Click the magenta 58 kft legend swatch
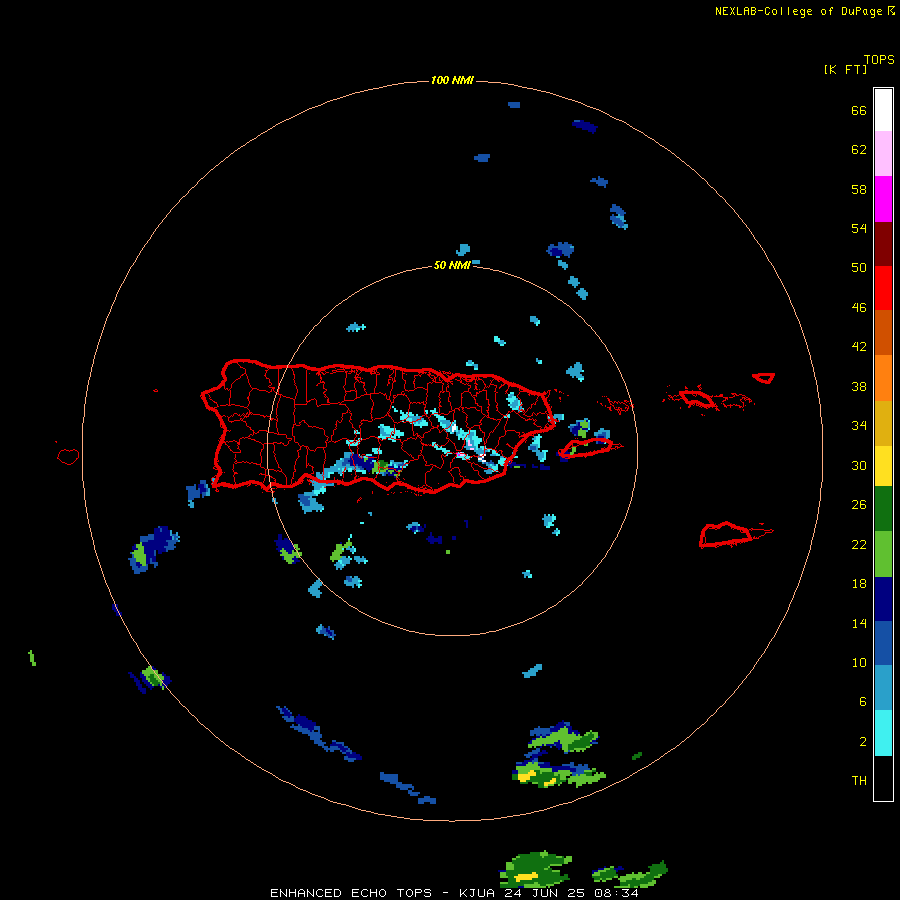This screenshot has width=900, height=900. pyautogui.click(x=883, y=199)
